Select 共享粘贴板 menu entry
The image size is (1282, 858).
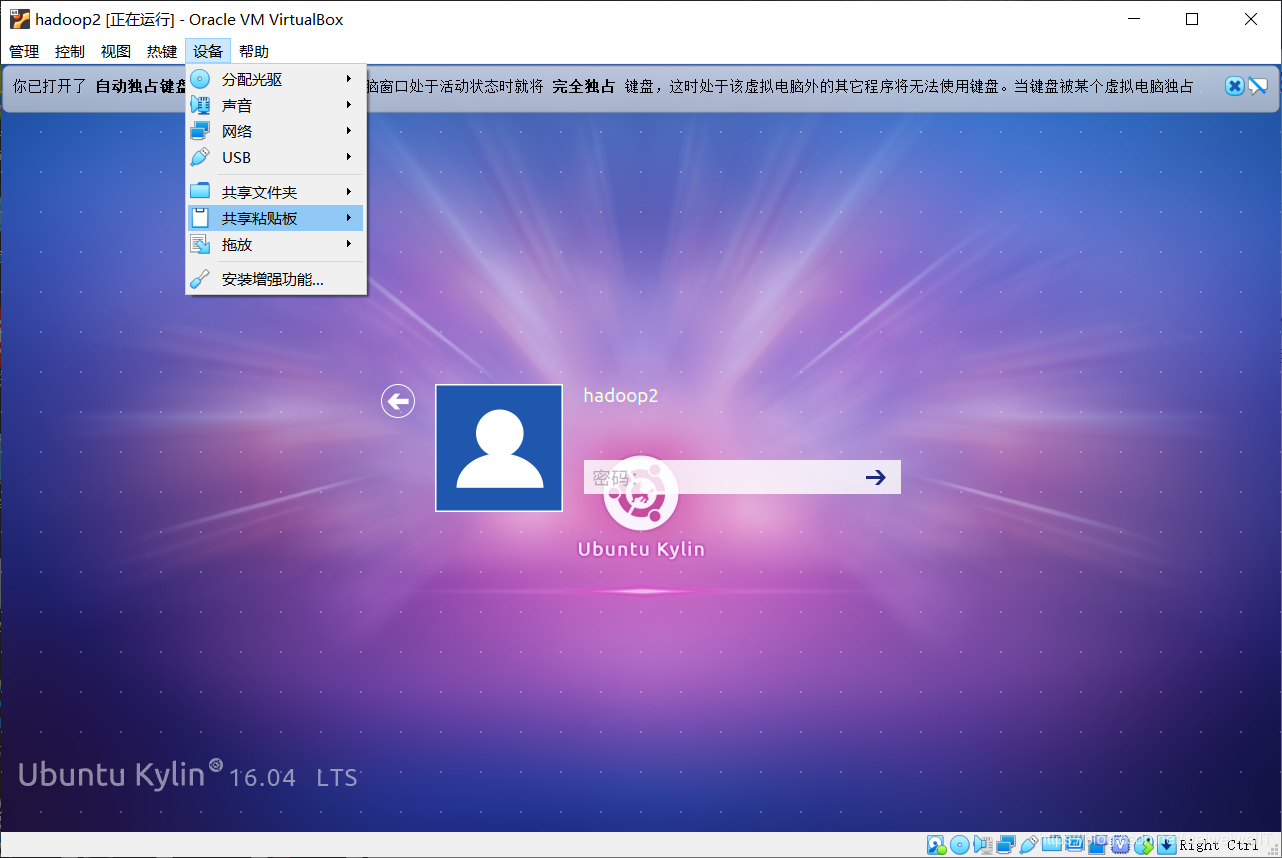point(275,218)
